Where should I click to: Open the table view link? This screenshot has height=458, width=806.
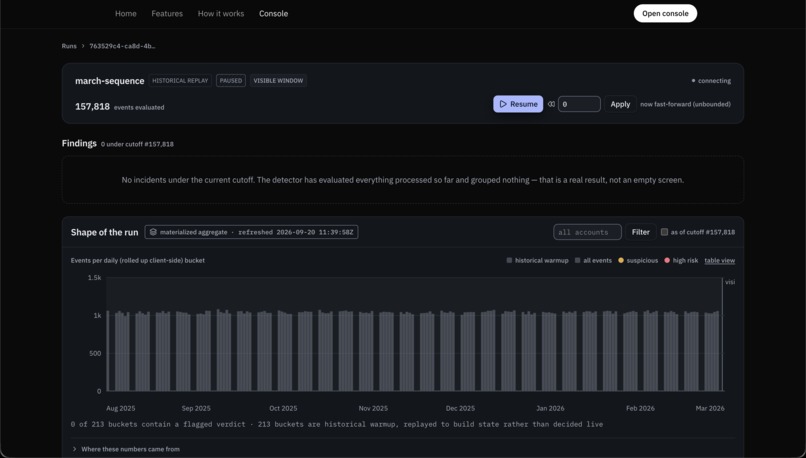tap(720, 261)
